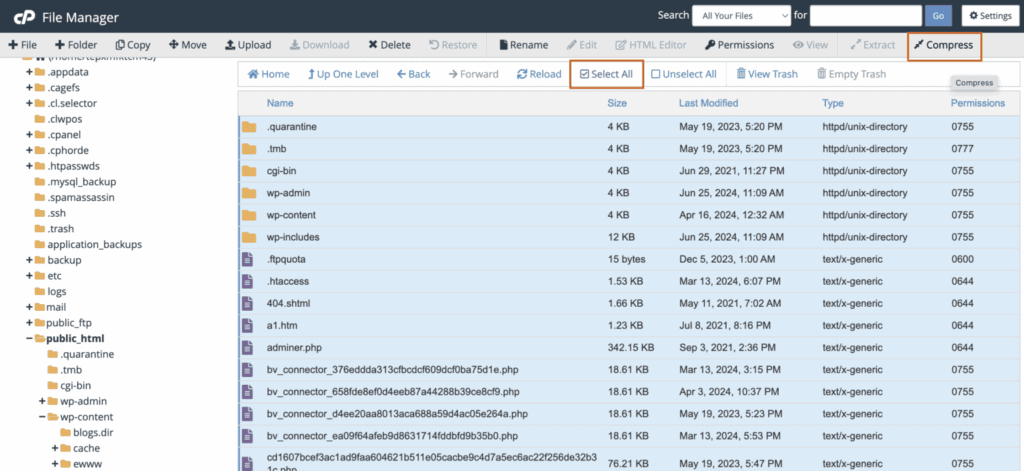This screenshot has width=1024, height=471.
Task: Check Select All files
Action: click(606, 74)
